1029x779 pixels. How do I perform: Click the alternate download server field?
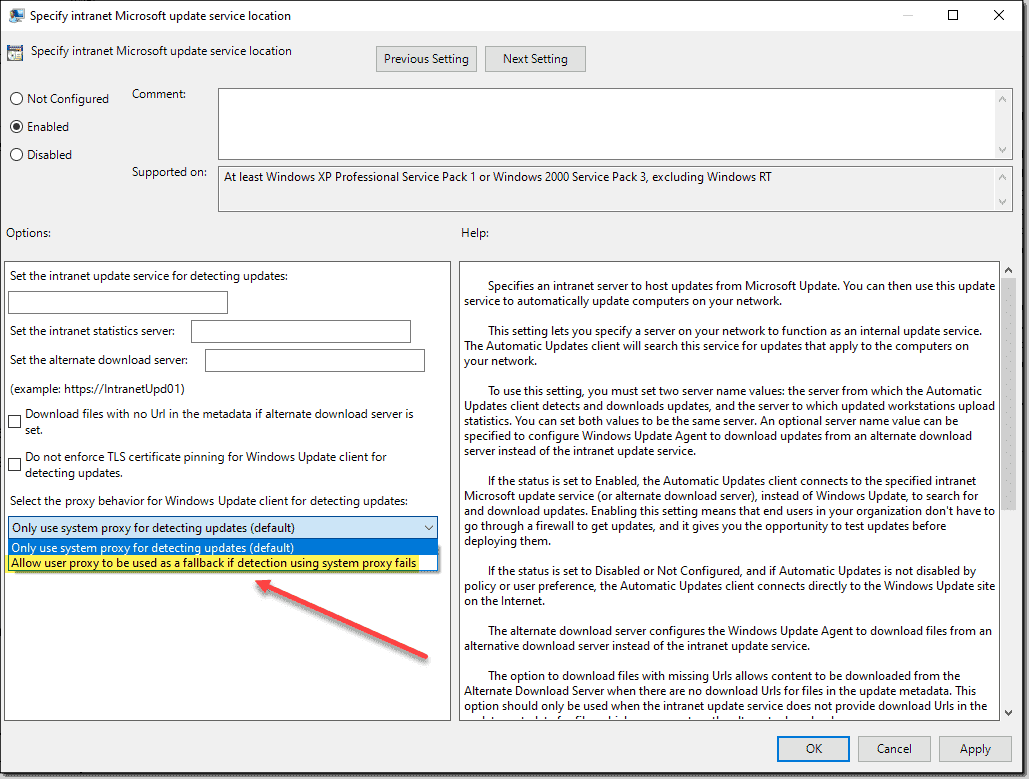(314, 357)
